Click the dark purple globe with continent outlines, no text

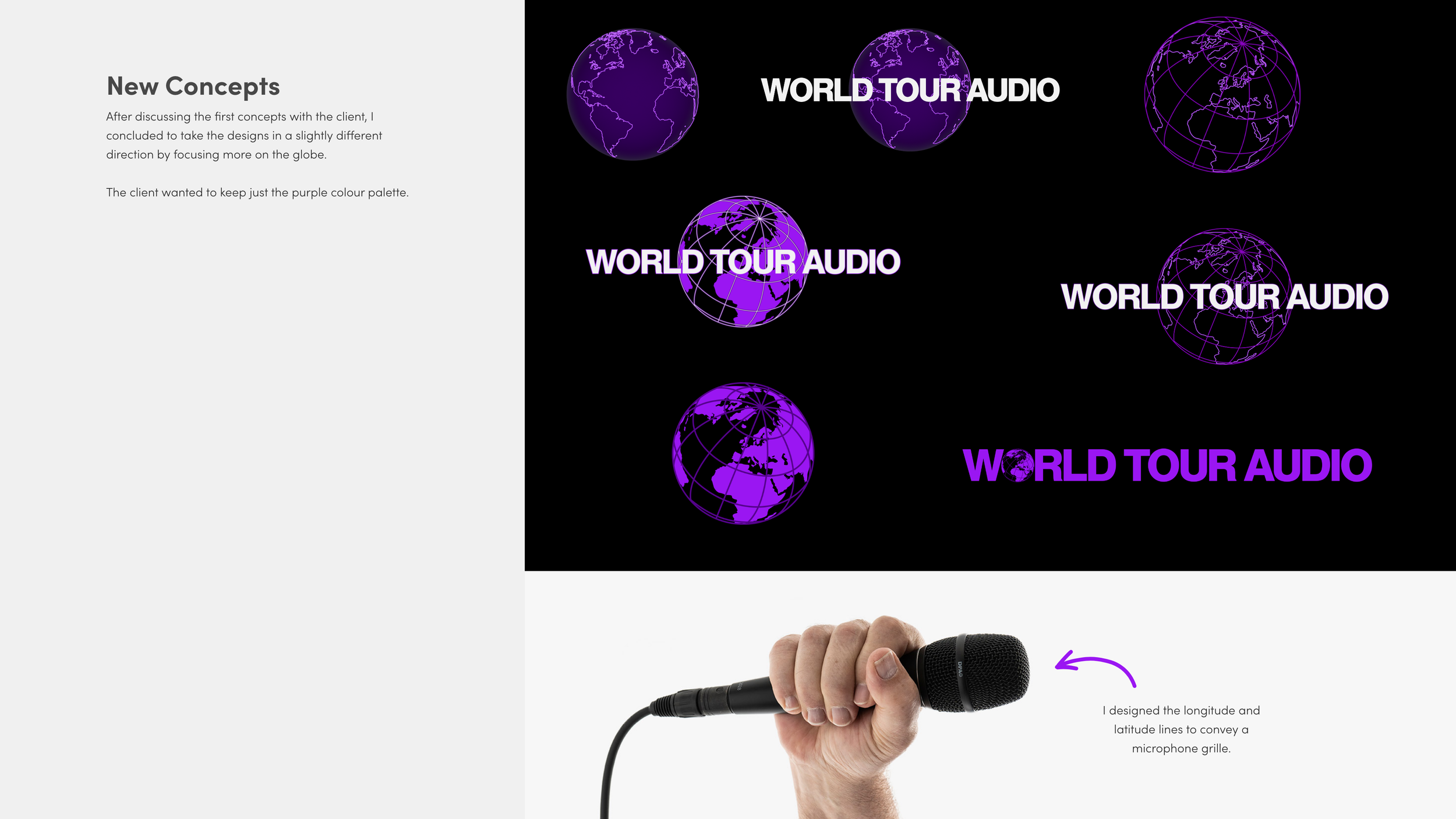(632, 94)
